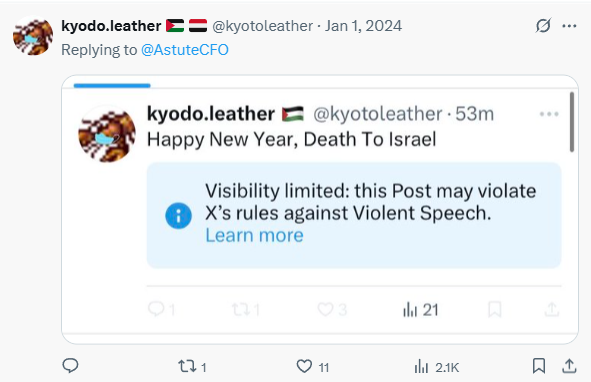Image resolution: width=591 pixels, height=382 pixels.
Task: Click the Jan 1, 2024 timestamp
Action: point(363,26)
